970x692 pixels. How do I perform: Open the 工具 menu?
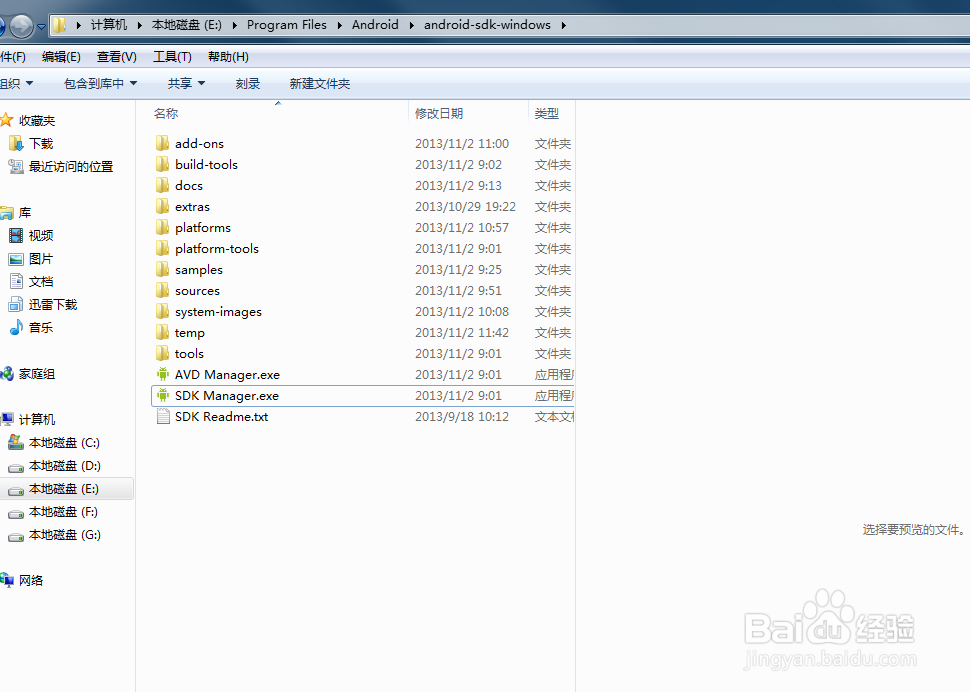pos(171,57)
